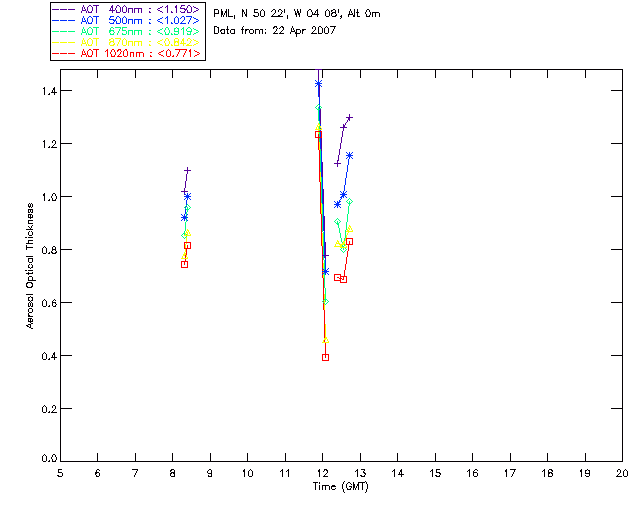The image size is (640, 512).
Task: Click the 1.0 y-axis tick label
Action: [x=49, y=197]
